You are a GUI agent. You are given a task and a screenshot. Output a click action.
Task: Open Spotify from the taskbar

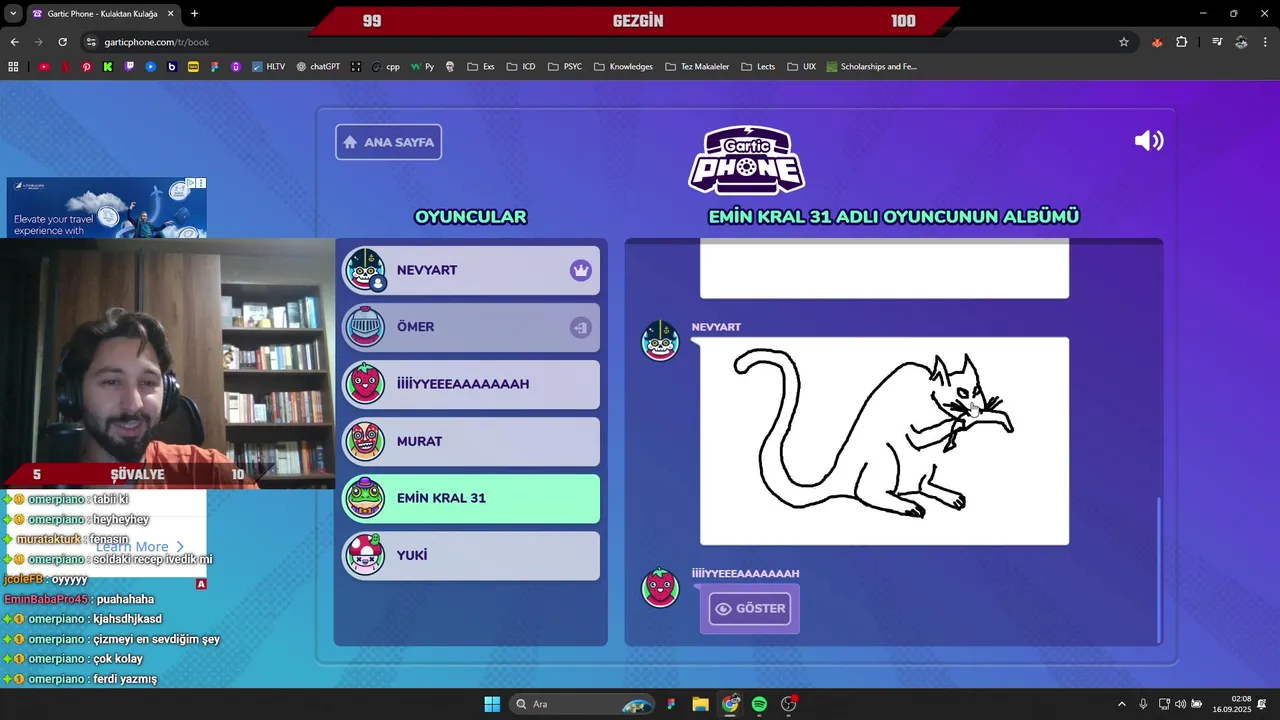point(759,704)
